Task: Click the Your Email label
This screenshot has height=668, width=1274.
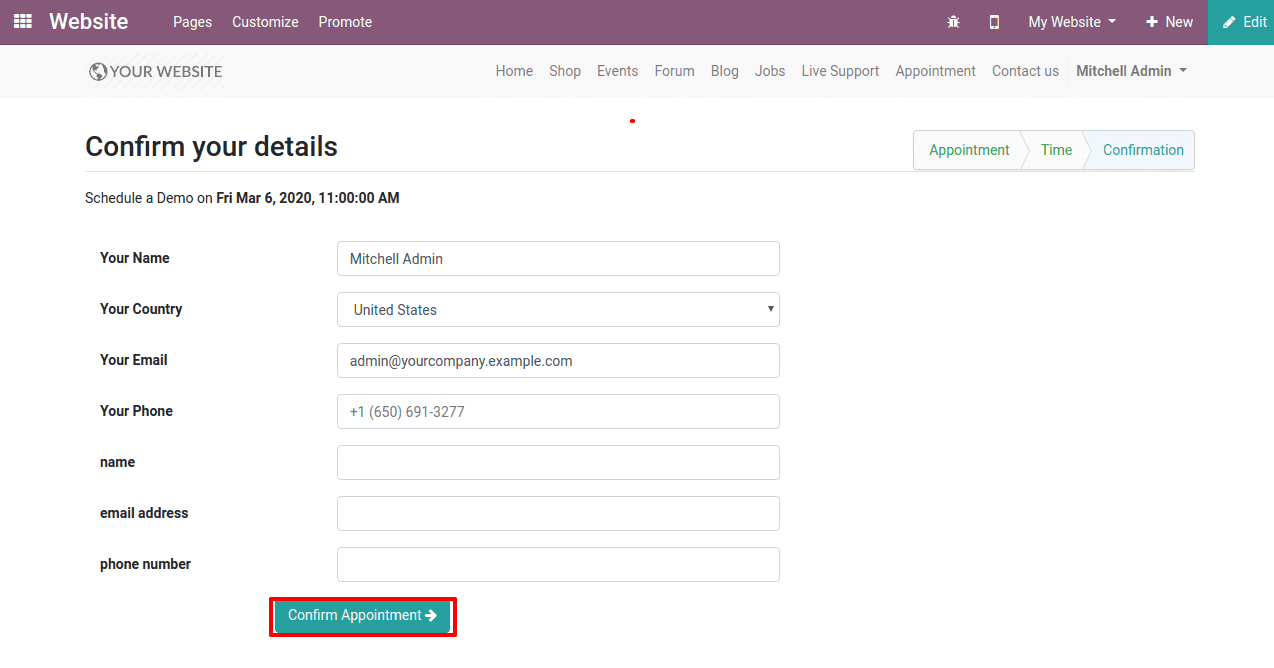Action: pos(134,360)
